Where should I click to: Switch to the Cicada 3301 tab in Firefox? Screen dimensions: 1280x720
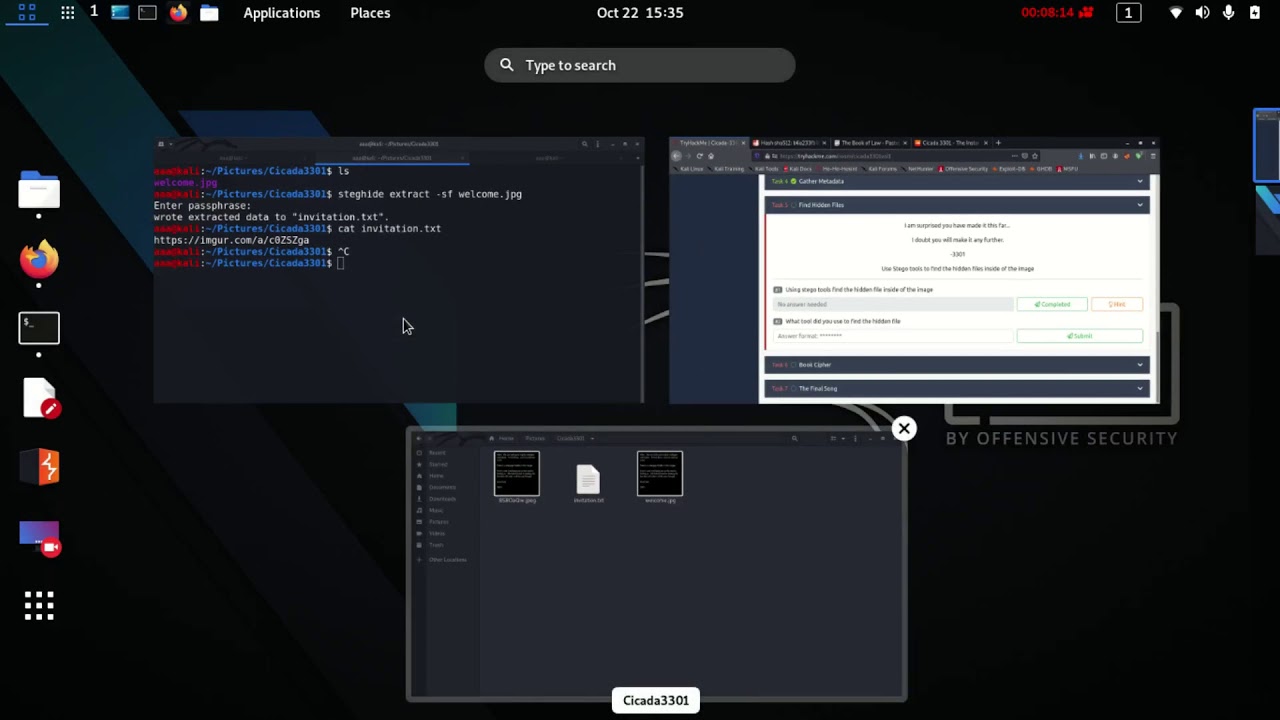pyautogui.click(x=951, y=143)
